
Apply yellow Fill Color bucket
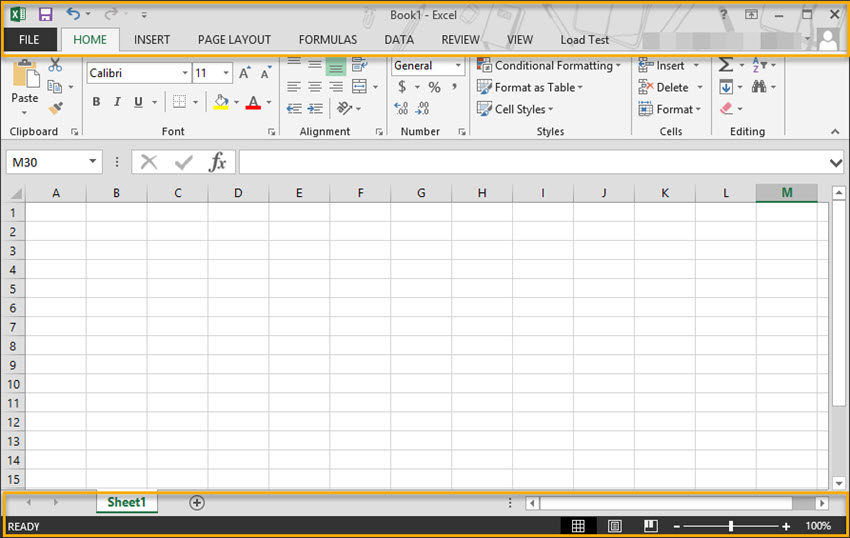pos(221,102)
